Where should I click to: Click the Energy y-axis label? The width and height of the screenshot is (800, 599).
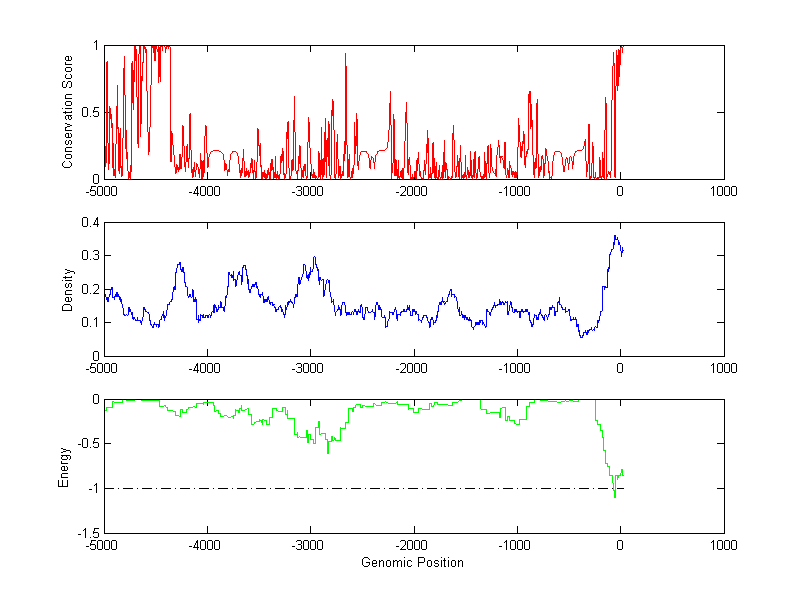point(64,467)
